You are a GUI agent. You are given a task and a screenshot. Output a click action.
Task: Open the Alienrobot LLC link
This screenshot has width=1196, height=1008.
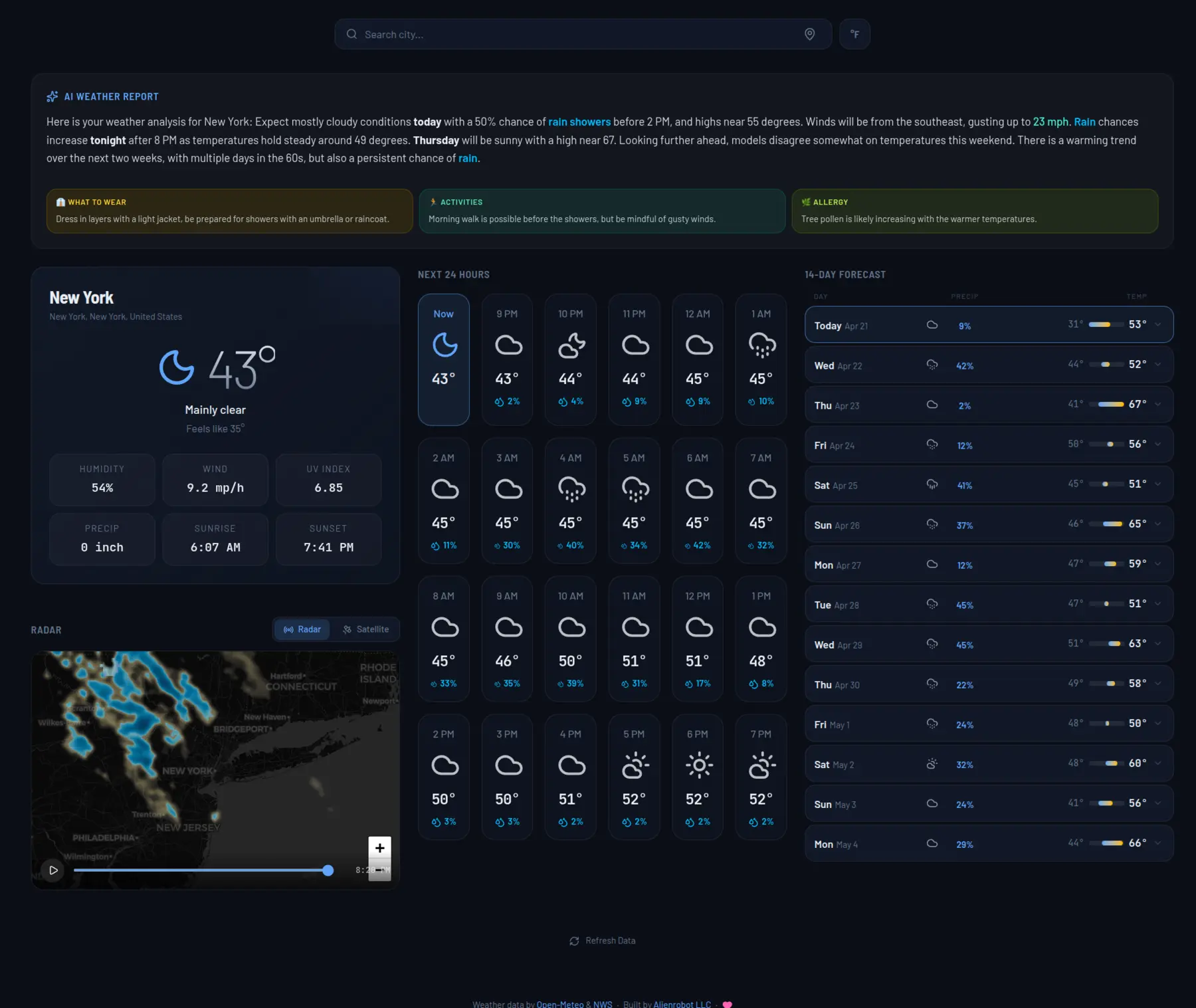pyautogui.click(x=682, y=1003)
